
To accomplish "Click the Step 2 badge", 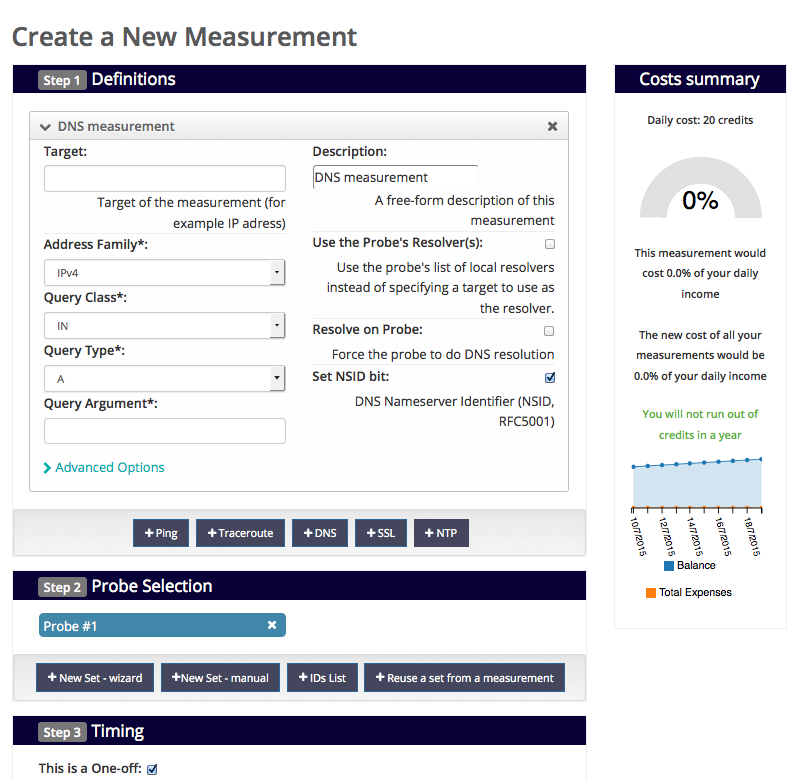I will tap(62, 587).
